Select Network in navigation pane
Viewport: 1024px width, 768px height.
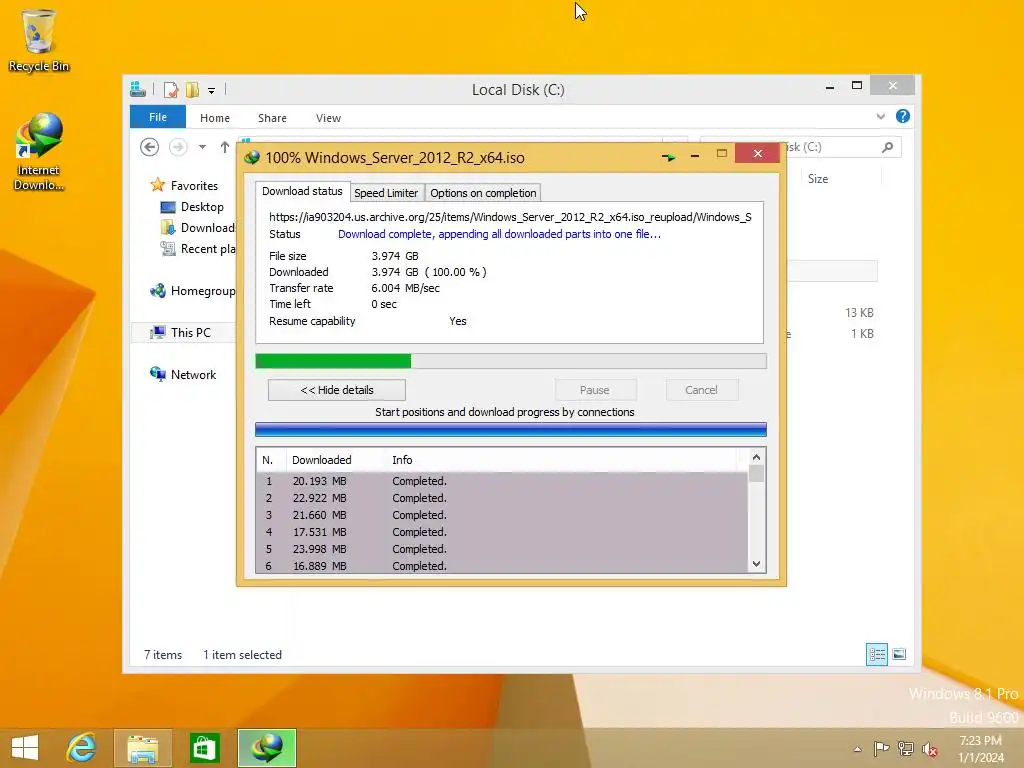click(x=184, y=375)
